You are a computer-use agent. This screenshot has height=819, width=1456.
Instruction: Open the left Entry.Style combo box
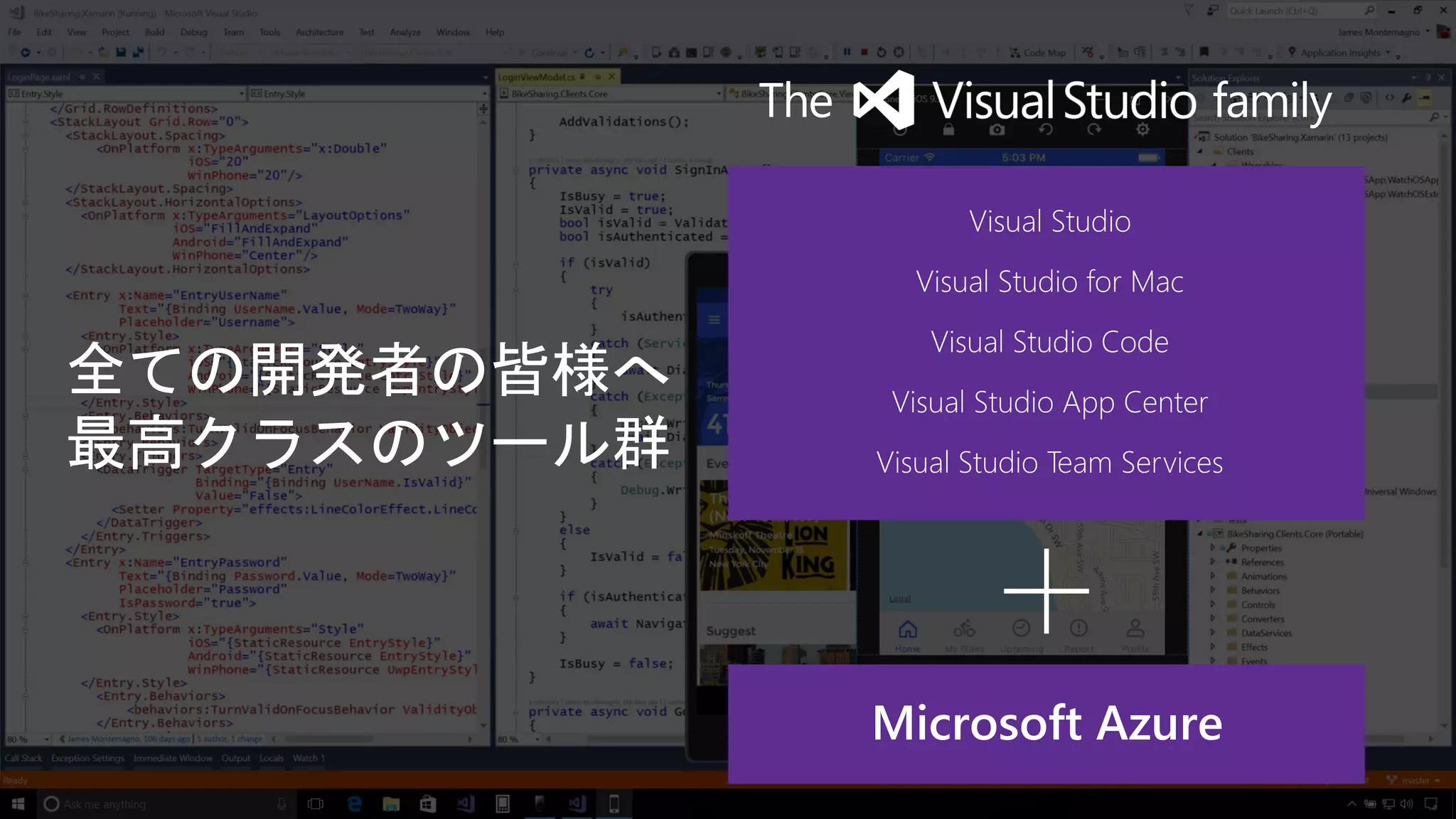(126, 94)
